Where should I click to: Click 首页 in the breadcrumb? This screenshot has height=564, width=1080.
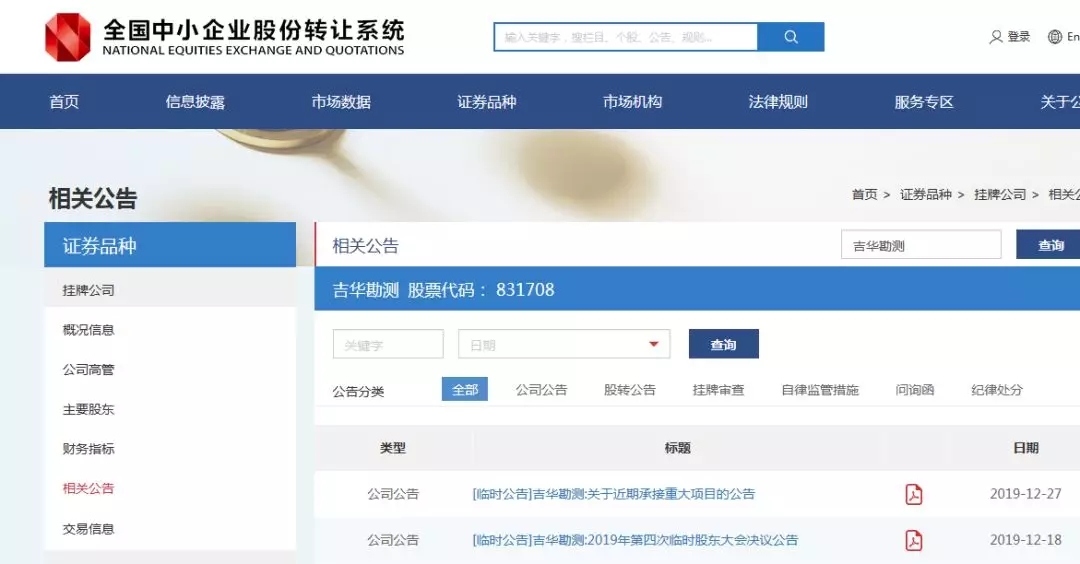pyautogui.click(x=864, y=195)
